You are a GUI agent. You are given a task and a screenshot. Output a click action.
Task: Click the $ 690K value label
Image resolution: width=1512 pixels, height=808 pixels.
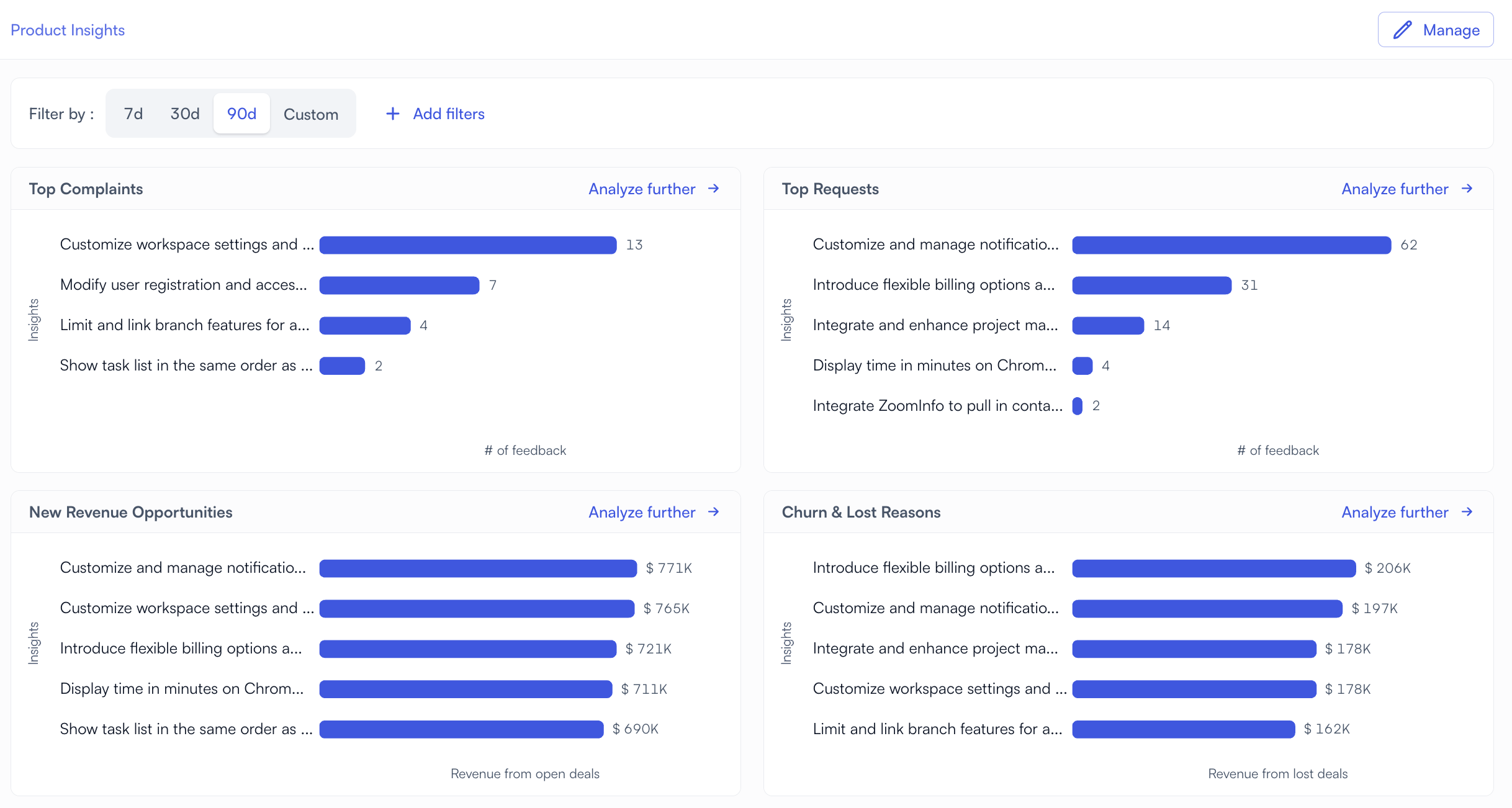tap(635, 729)
